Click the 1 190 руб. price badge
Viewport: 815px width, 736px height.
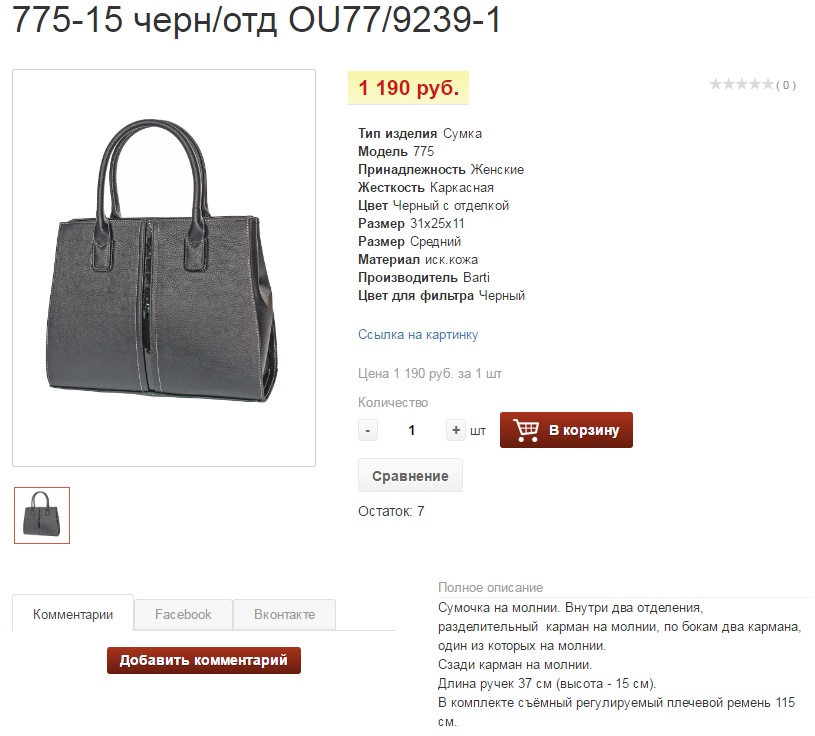(409, 88)
